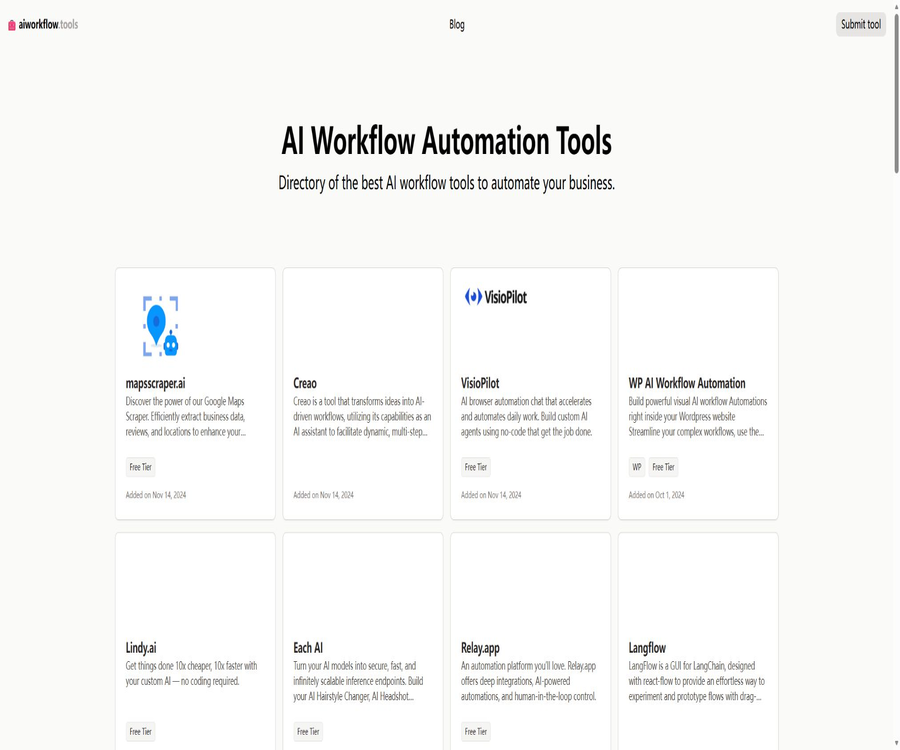The width and height of the screenshot is (900, 750).
Task: Click Free Tier tag on WP AI Workflow card
Action: coord(664,467)
